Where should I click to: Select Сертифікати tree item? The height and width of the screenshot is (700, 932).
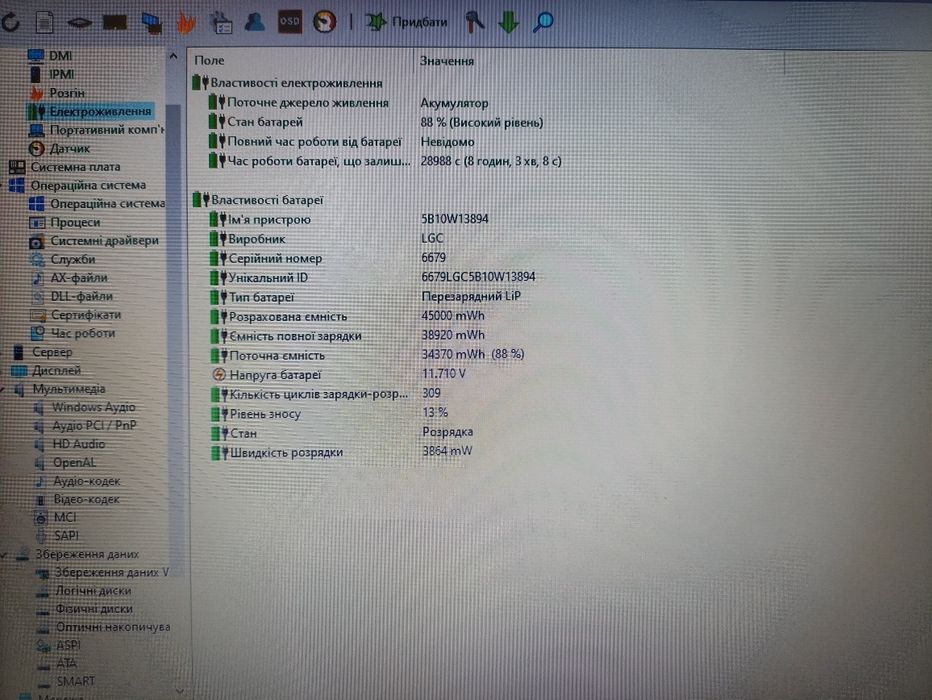(x=86, y=314)
